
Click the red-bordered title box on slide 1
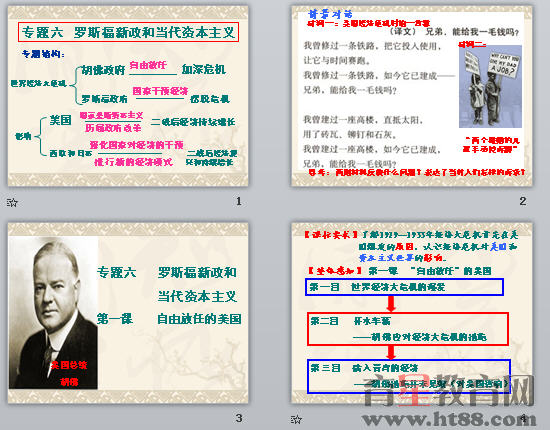(x=128, y=33)
